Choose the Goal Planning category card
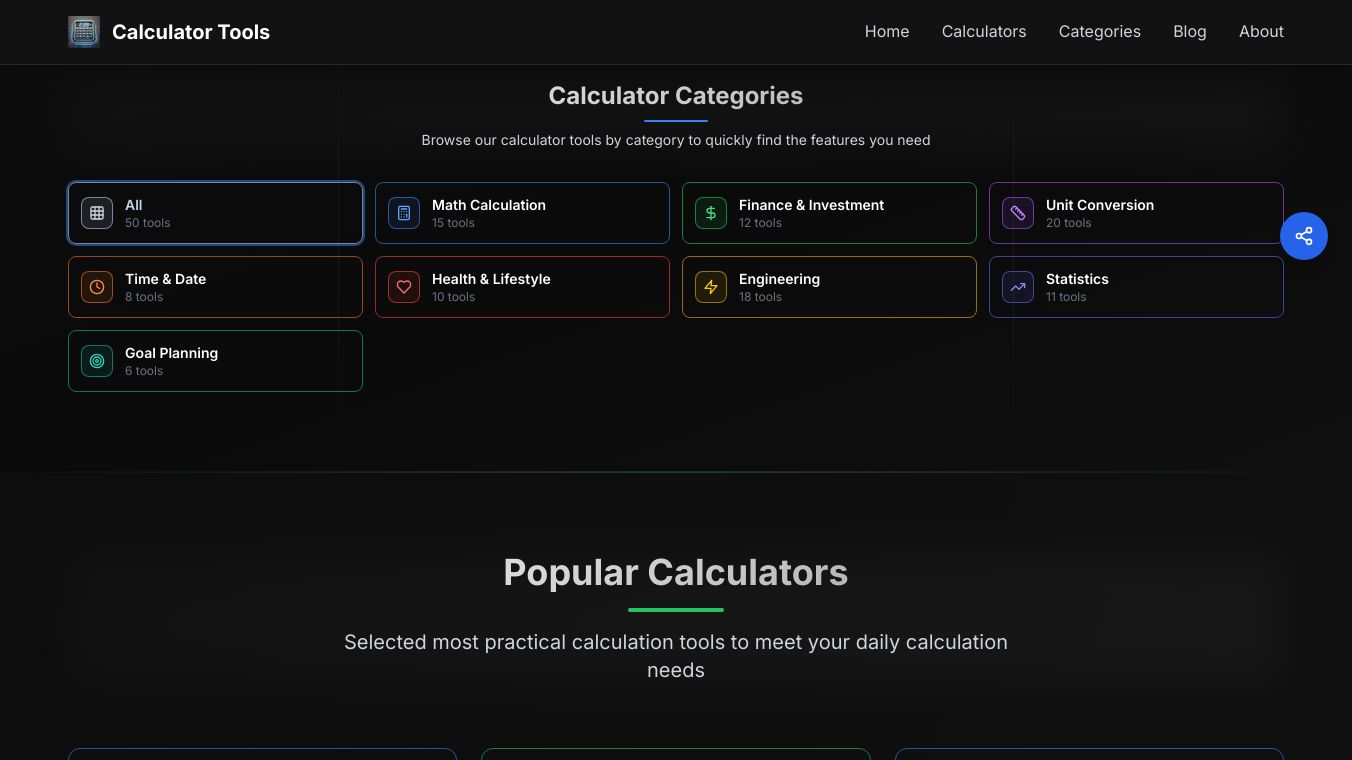This screenshot has height=760, width=1352. pyautogui.click(x=215, y=361)
